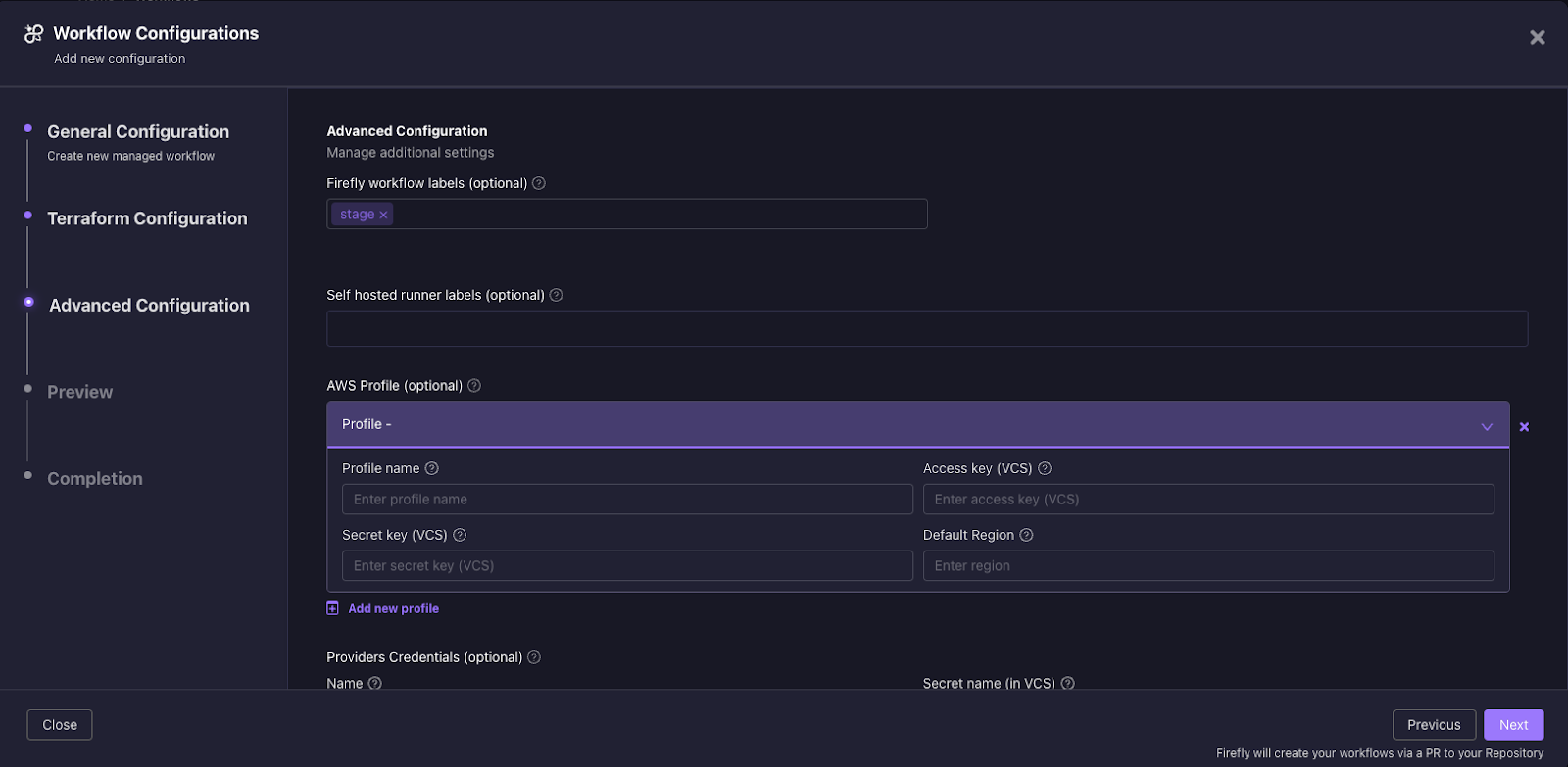This screenshot has width=1568, height=767.
Task: Open help for AWS Profile
Action: tap(474, 386)
